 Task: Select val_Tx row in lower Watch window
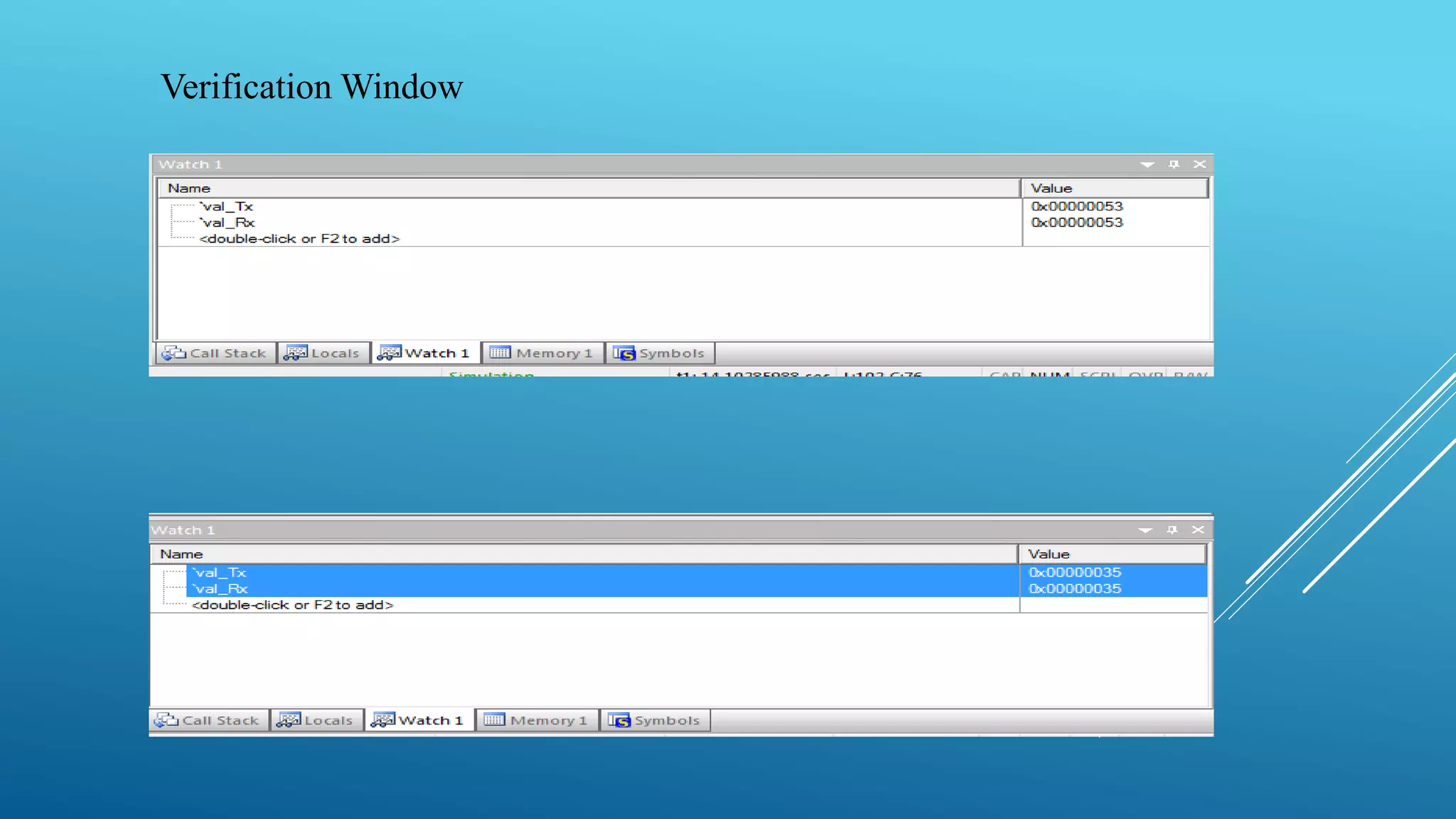tap(679, 572)
